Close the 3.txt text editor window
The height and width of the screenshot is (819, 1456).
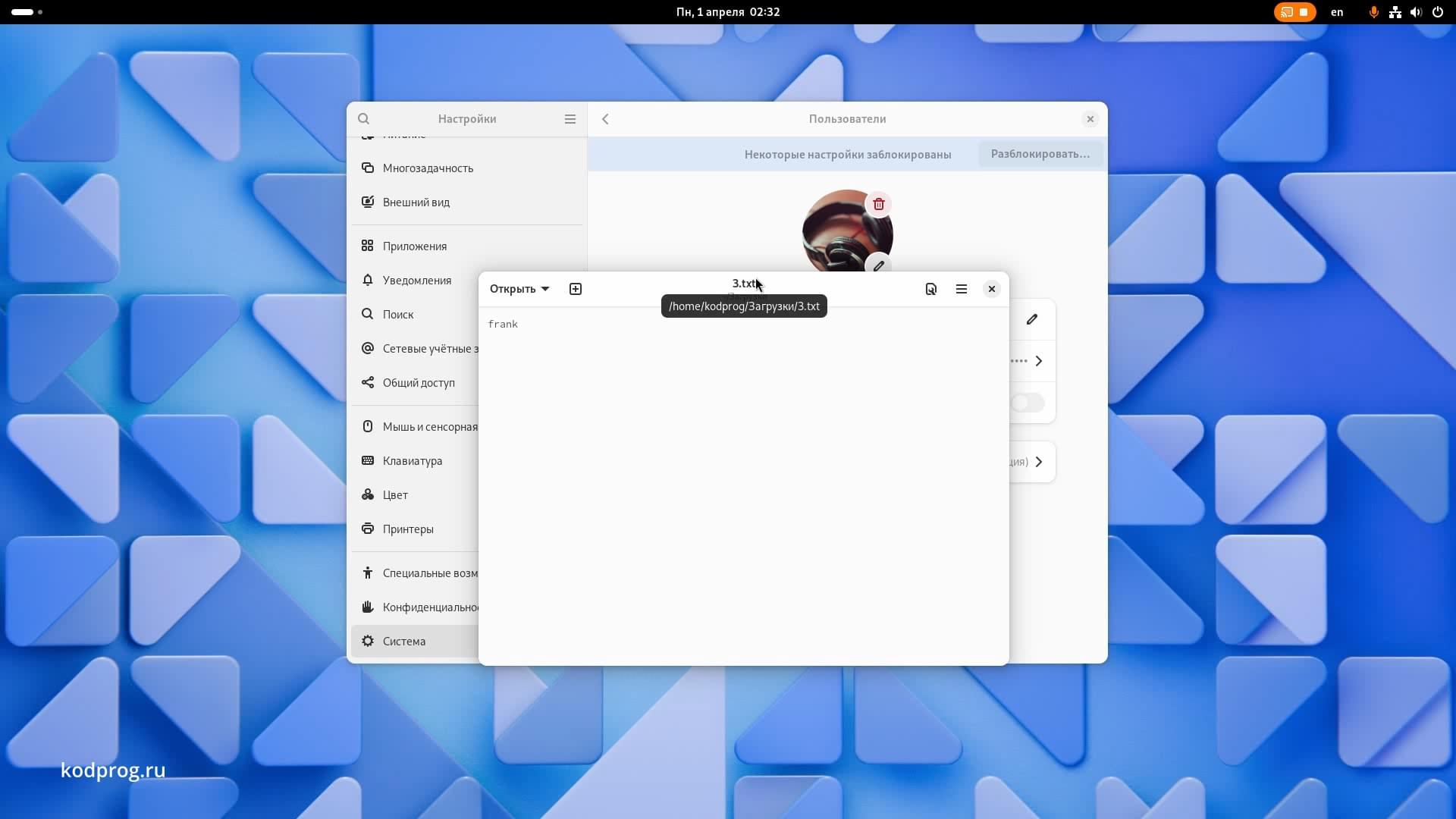tap(992, 289)
